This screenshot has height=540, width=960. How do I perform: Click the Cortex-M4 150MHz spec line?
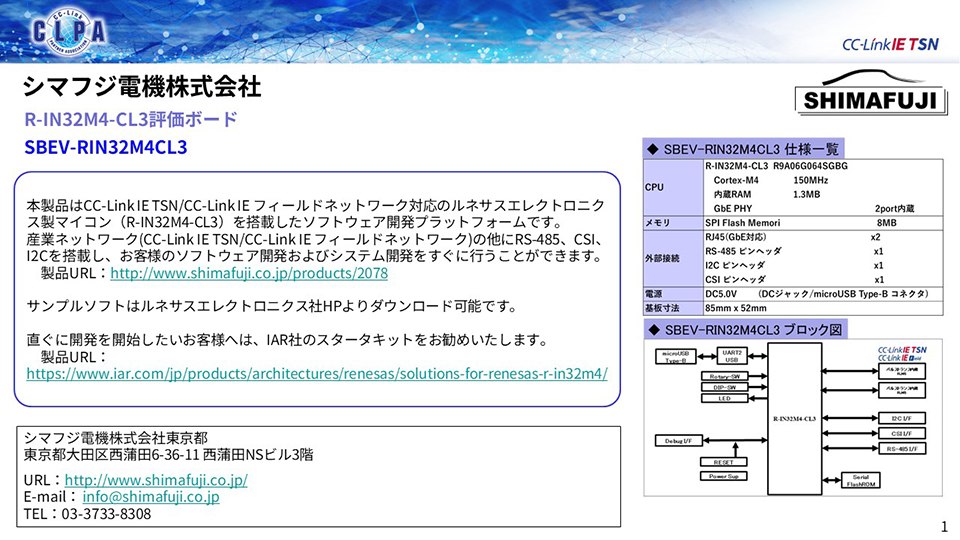771,180
